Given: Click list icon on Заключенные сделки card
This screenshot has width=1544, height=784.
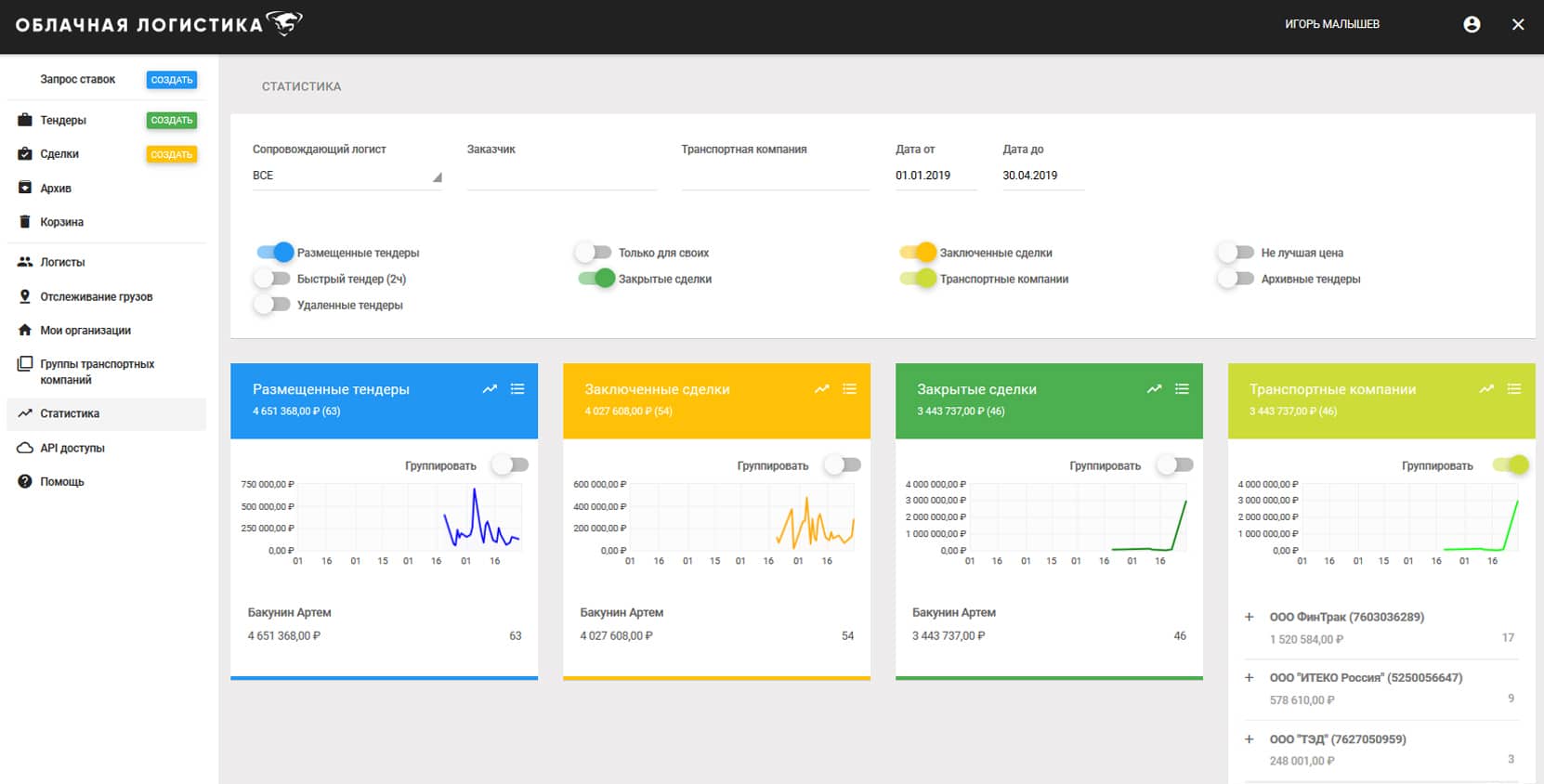Looking at the screenshot, I should coord(849,389).
